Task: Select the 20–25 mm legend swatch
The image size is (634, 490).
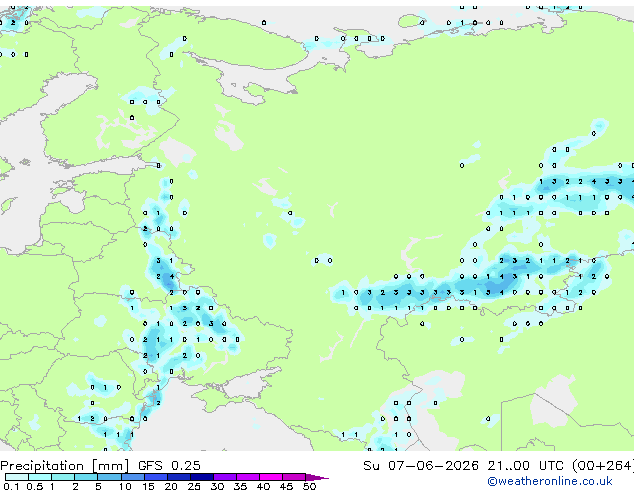Action: click(x=179, y=477)
